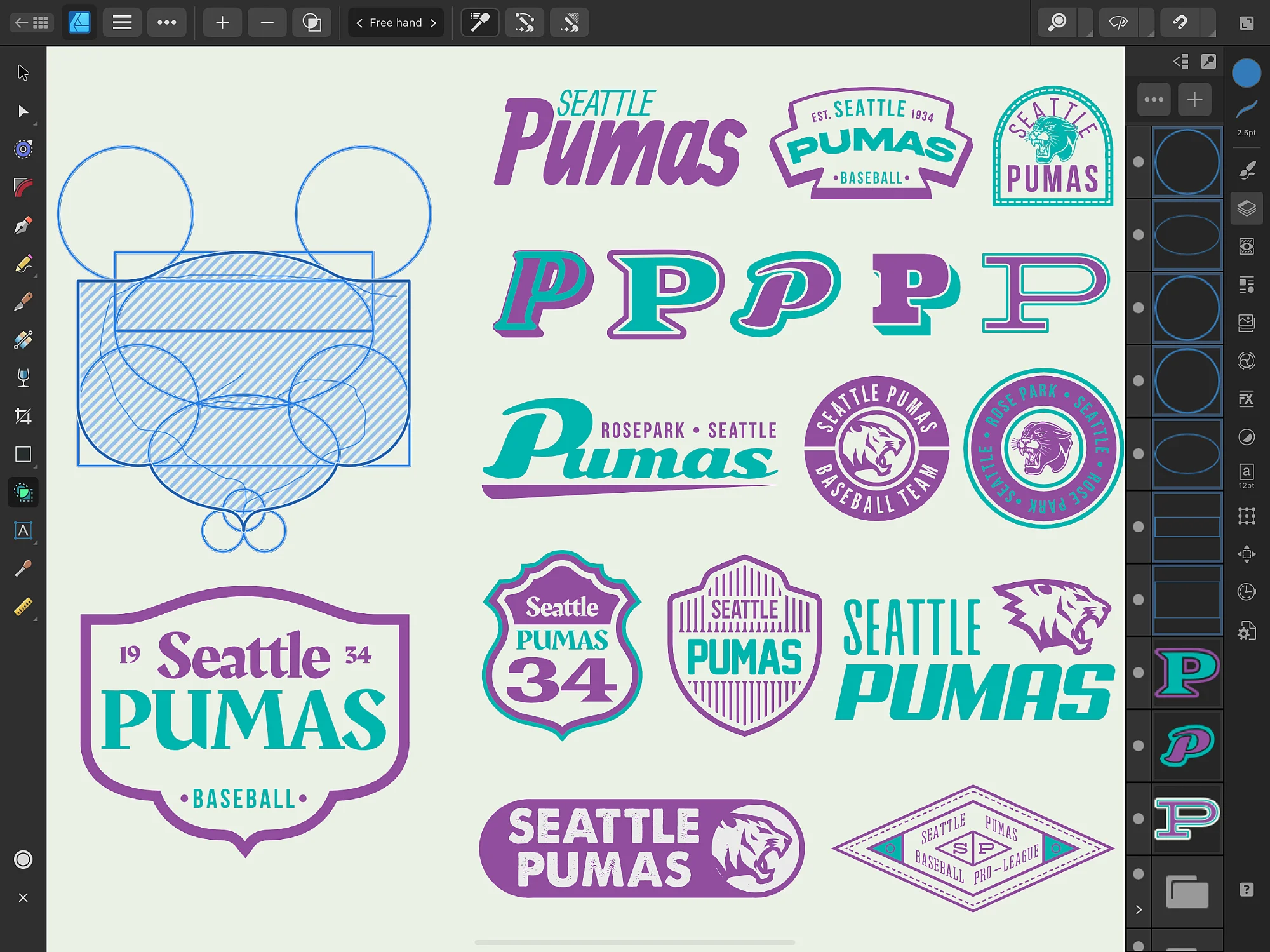
Task: Select the Crop tool
Action: (x=23, y=416)
